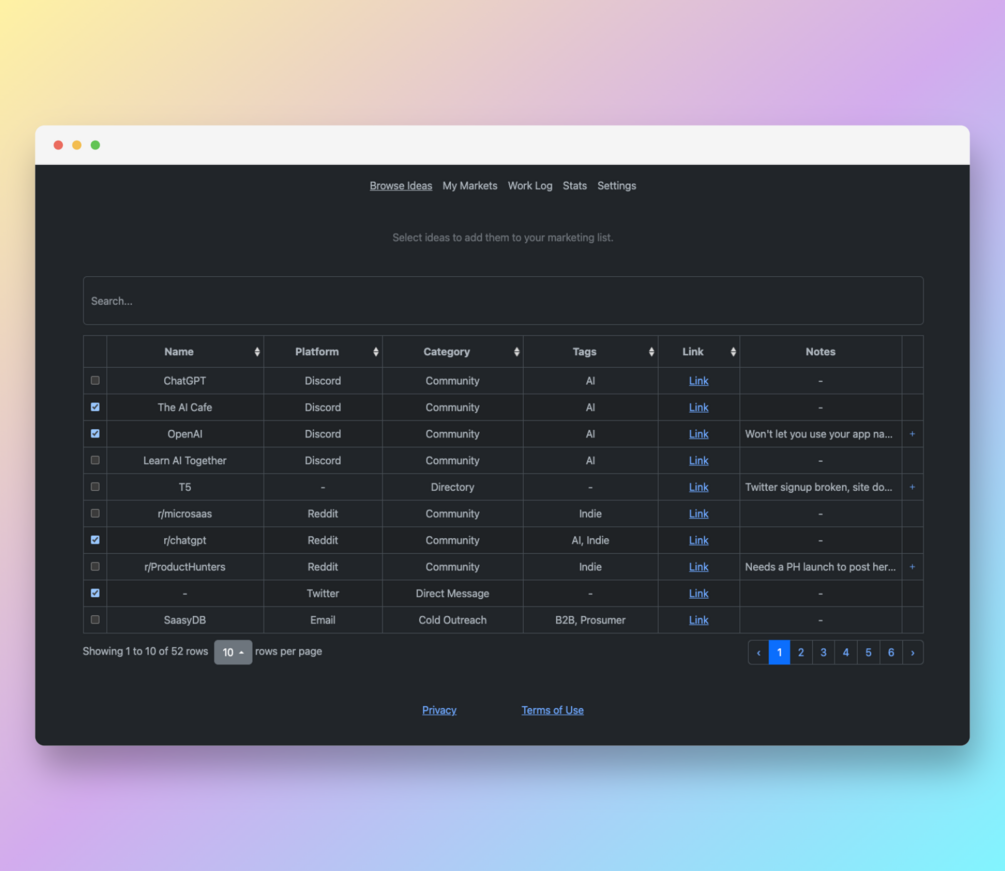Go to page 6 of results

pos(891,652)
